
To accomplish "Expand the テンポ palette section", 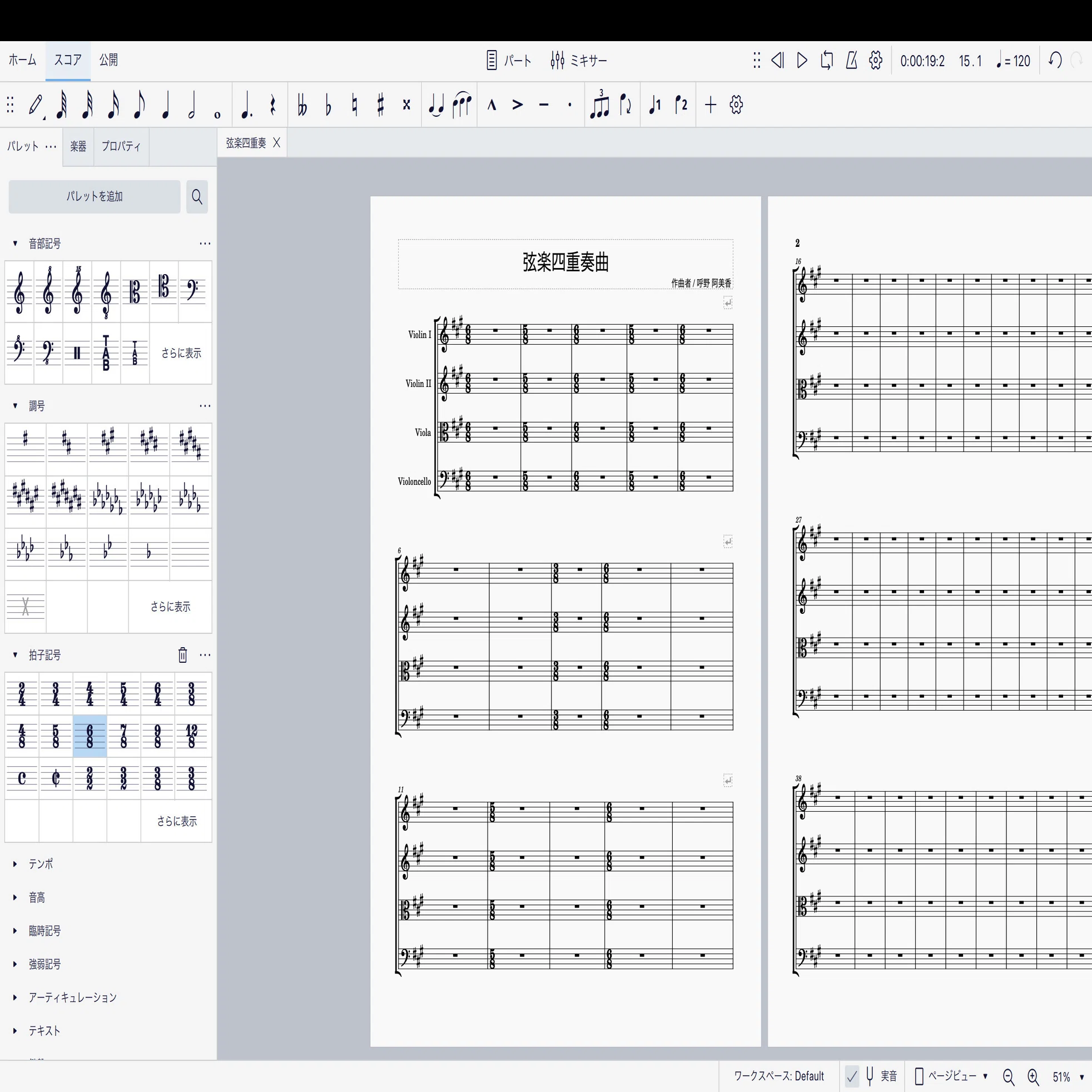I will point(41,863).
